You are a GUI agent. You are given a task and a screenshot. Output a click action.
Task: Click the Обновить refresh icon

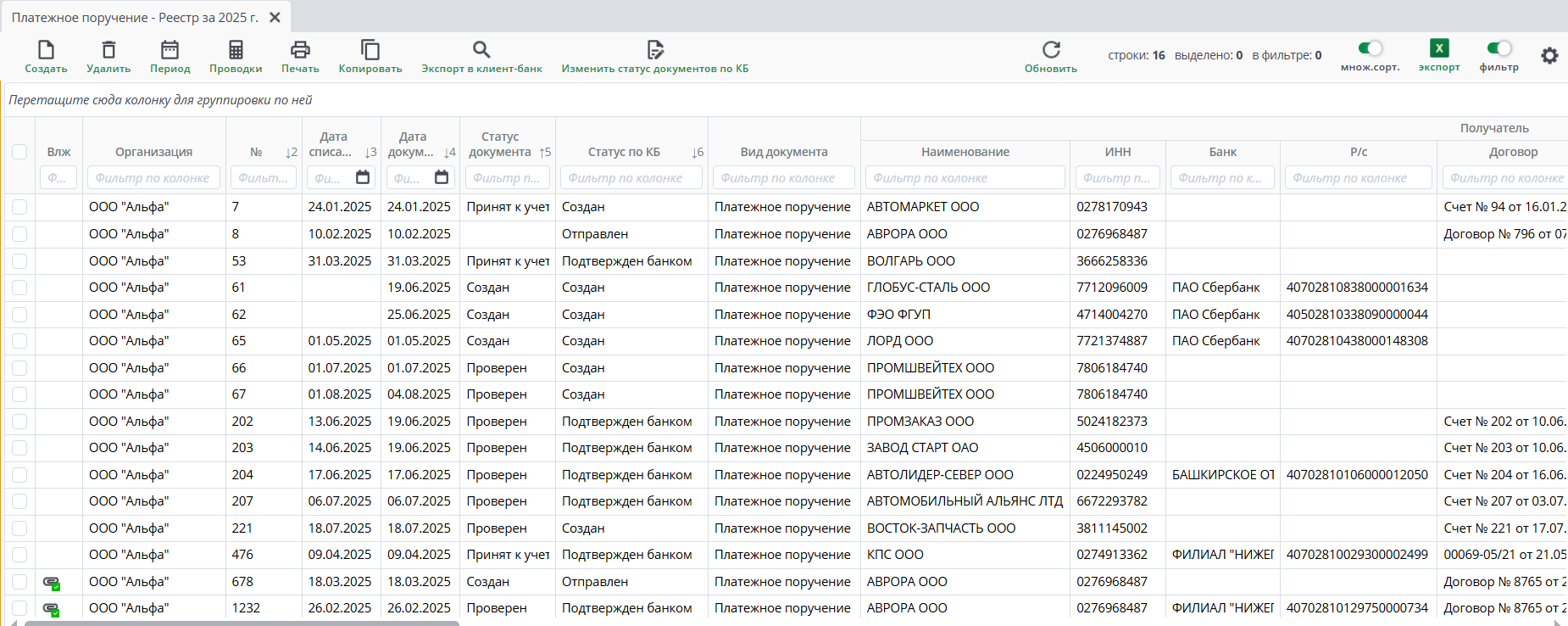tap(1051, 50)
